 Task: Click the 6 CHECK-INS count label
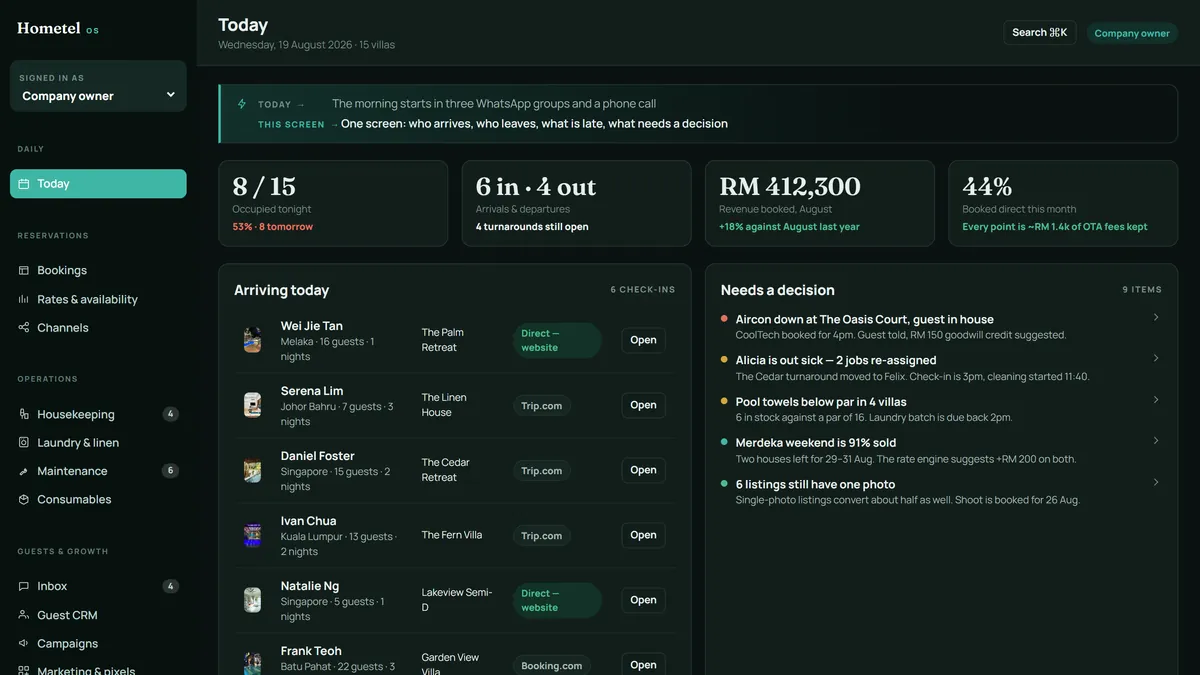click(643, 290)
